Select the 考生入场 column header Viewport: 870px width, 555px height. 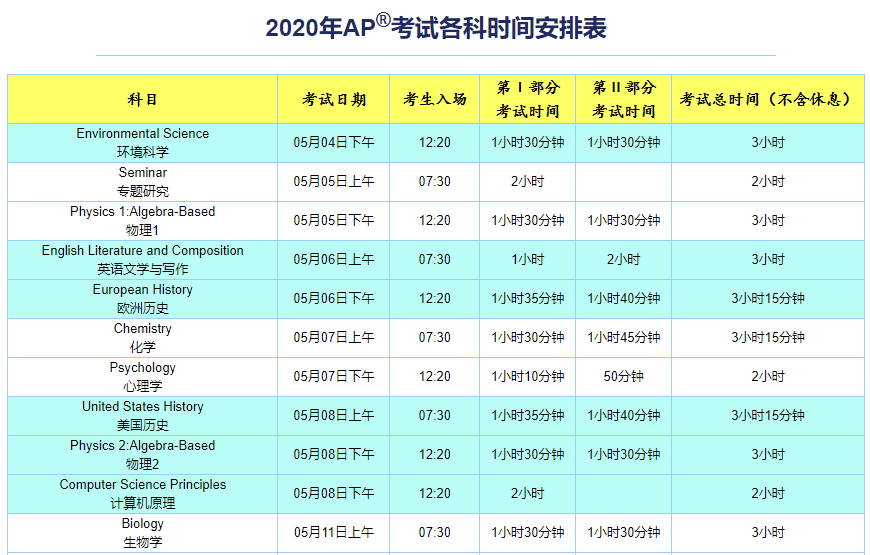click(435, 100)
